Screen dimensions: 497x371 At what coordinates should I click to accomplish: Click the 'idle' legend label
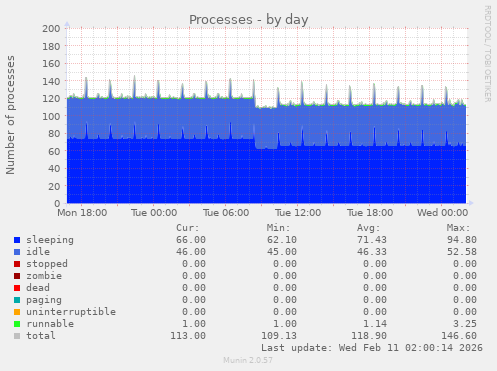pyautogui.click(x=38, y=252)
